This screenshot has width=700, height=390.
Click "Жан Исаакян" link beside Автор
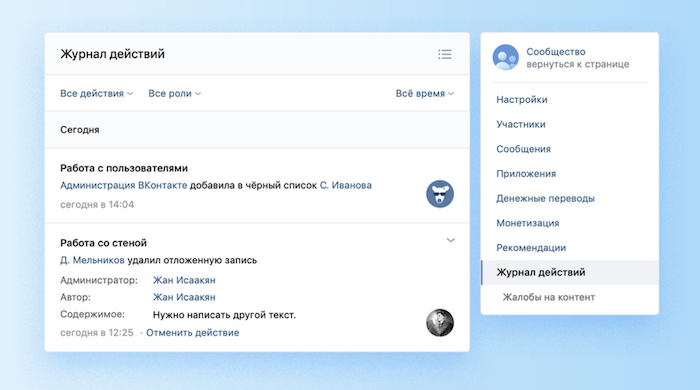coord(184,297)
